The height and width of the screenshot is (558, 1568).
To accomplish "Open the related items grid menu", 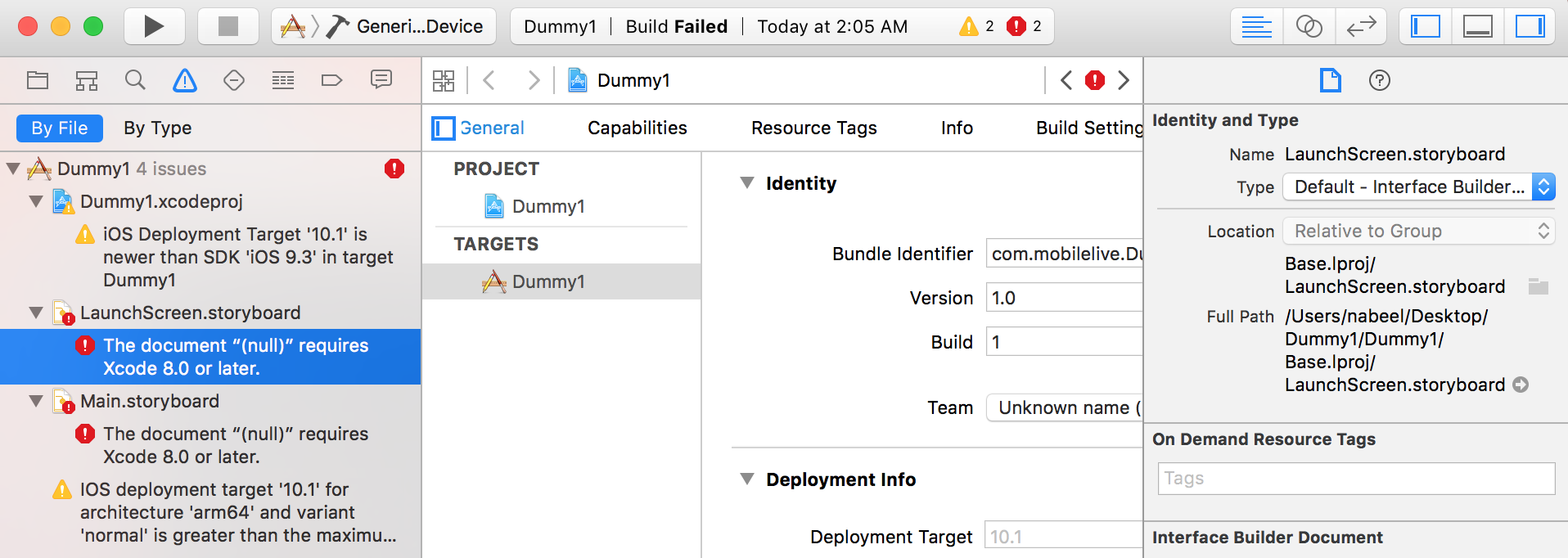I will click(444, 80).
